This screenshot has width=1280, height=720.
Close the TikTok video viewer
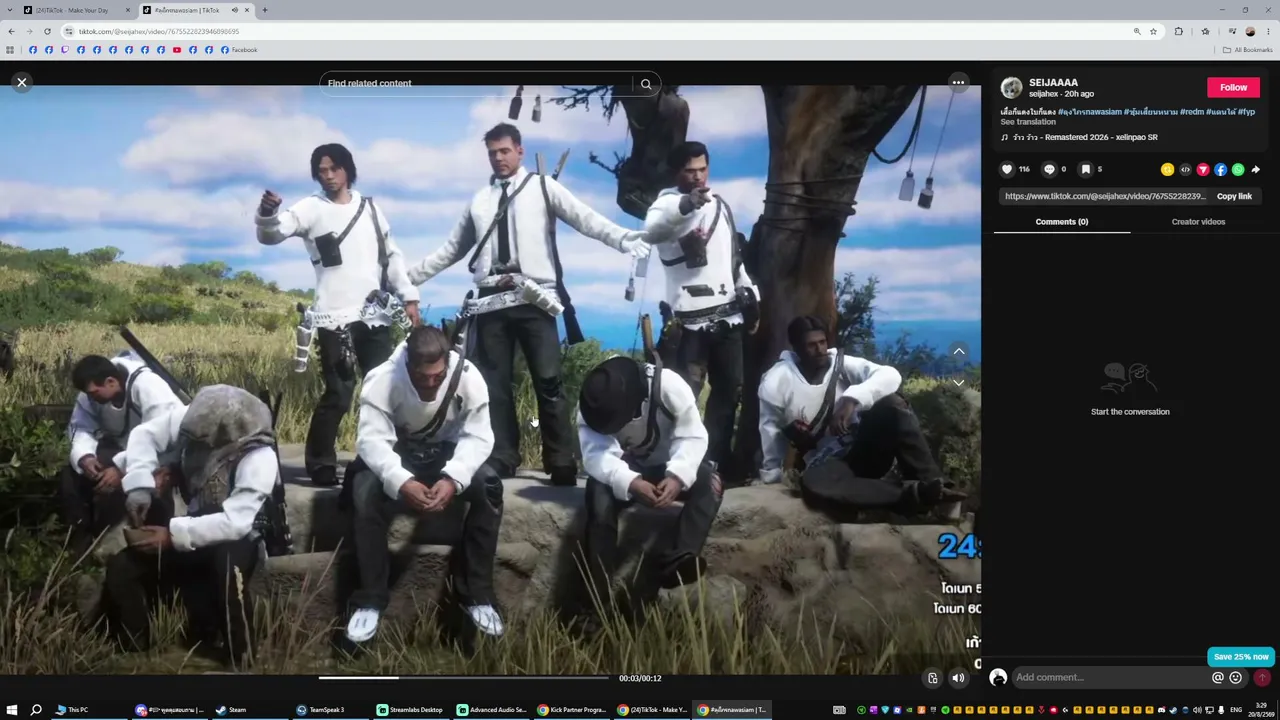[x=21, y=82]
